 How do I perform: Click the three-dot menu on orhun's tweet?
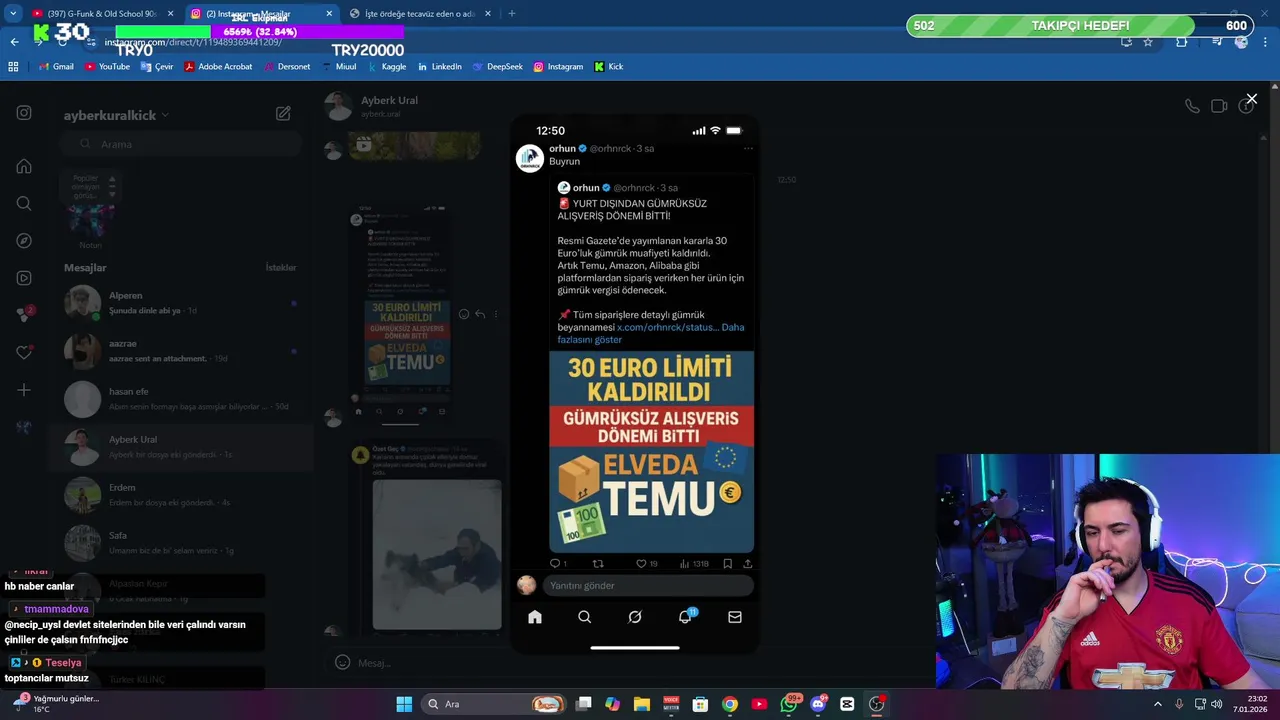748,149
